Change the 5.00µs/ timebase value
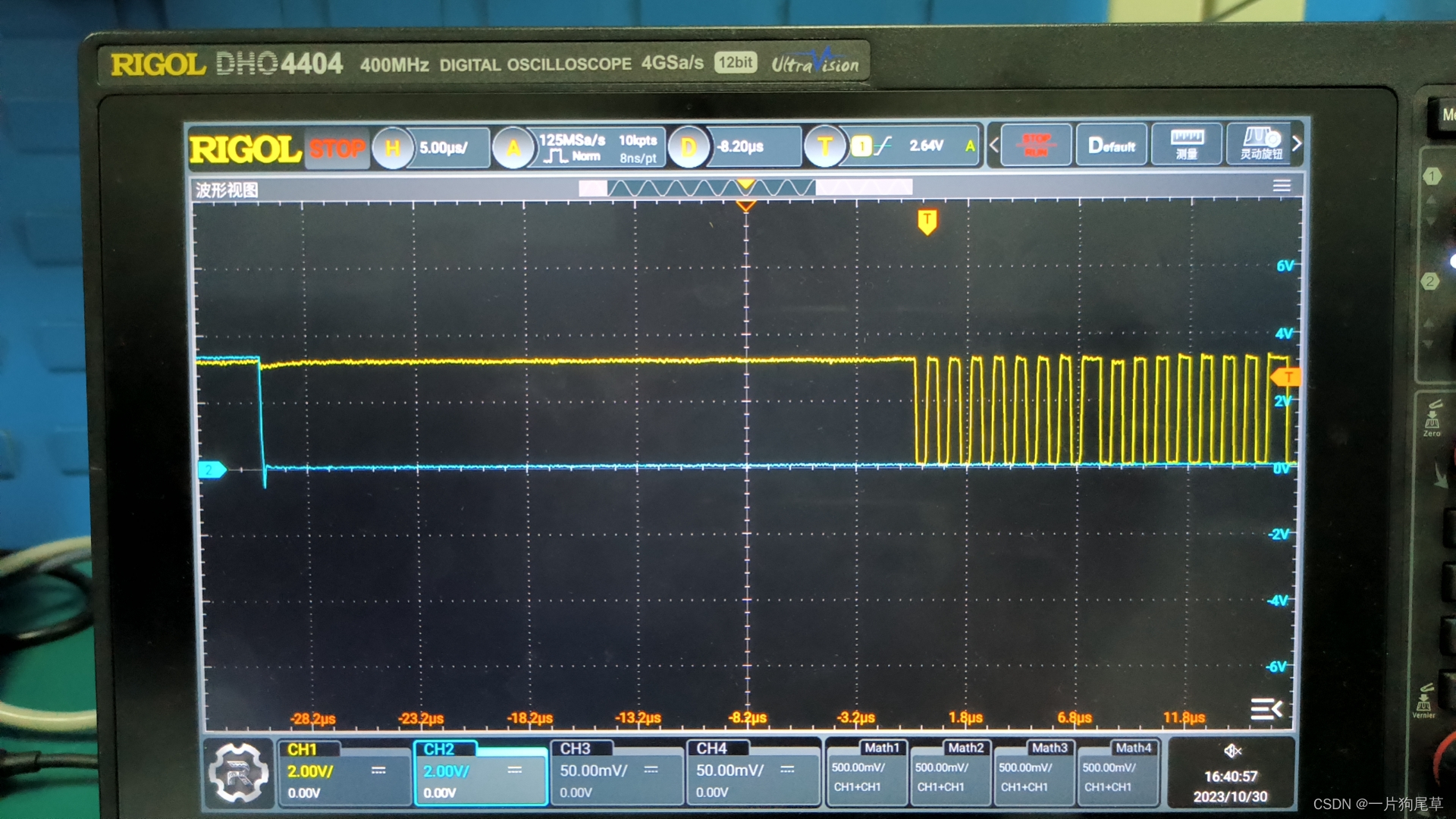Screen dimensions: 1456x819 click(x=444, y=148)
